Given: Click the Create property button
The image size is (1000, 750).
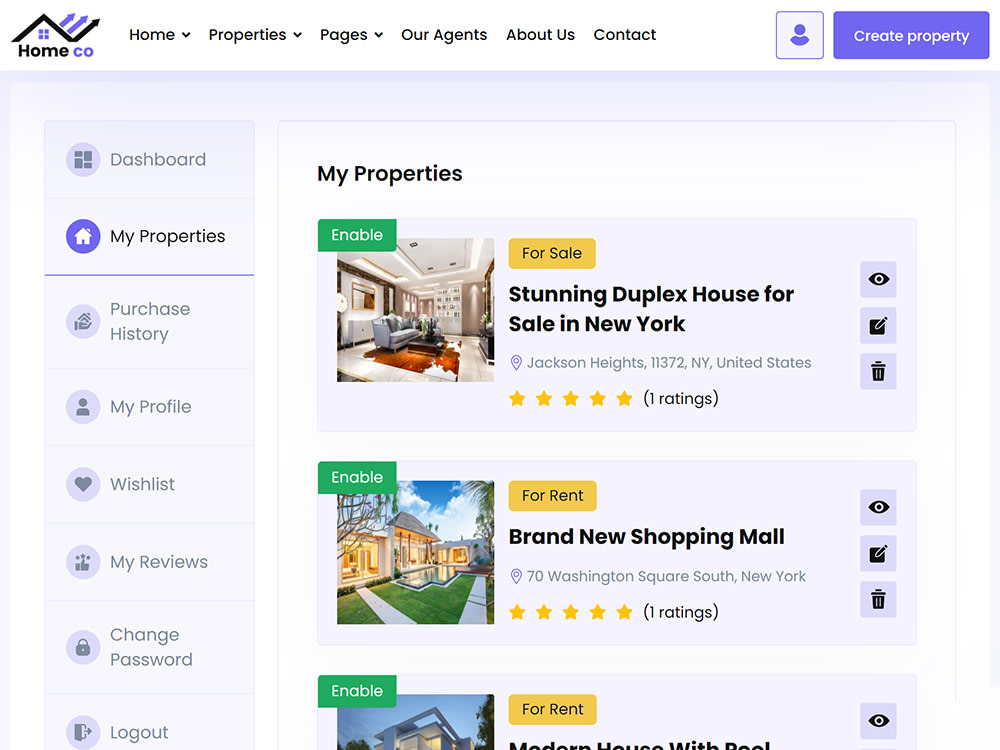Looking at the screenshot, I should point(911,35).
